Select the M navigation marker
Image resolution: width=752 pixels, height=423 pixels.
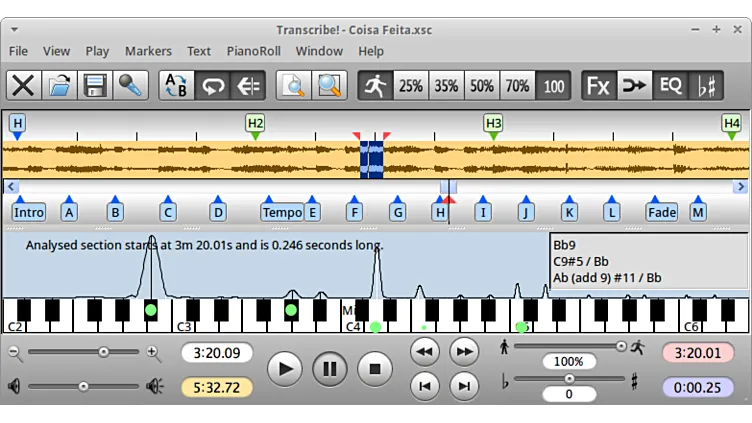click(x=698, y=212)
